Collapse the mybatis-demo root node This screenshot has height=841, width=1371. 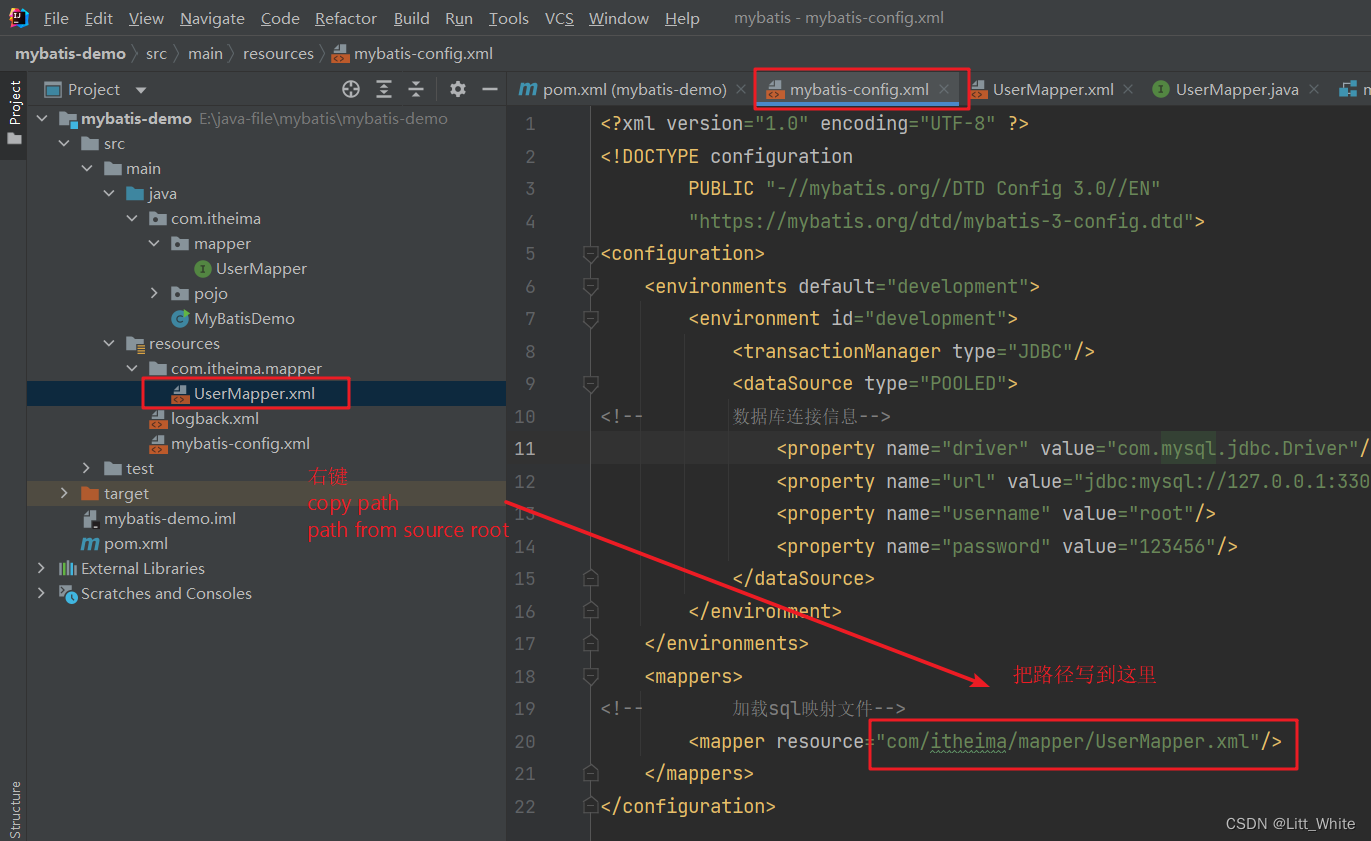tap(42, 119)
